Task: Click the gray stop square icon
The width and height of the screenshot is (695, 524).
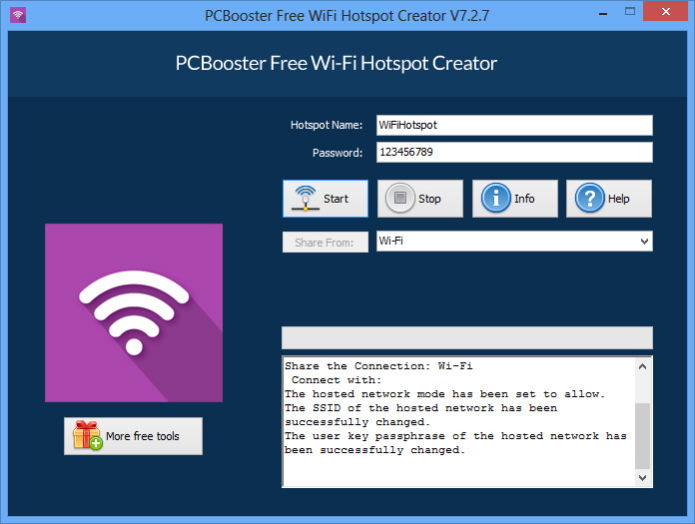Action: (400, 198)
